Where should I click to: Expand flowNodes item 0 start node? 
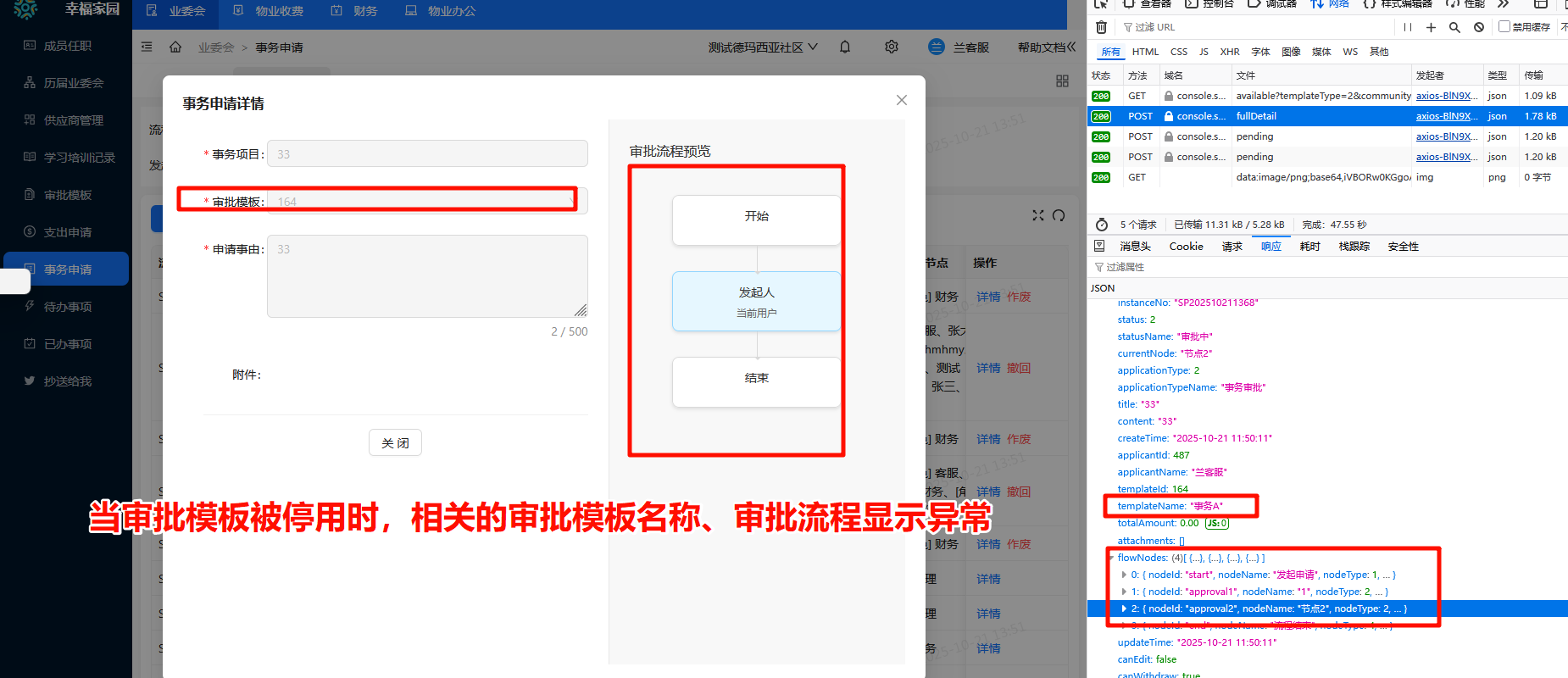point(1124,575)
